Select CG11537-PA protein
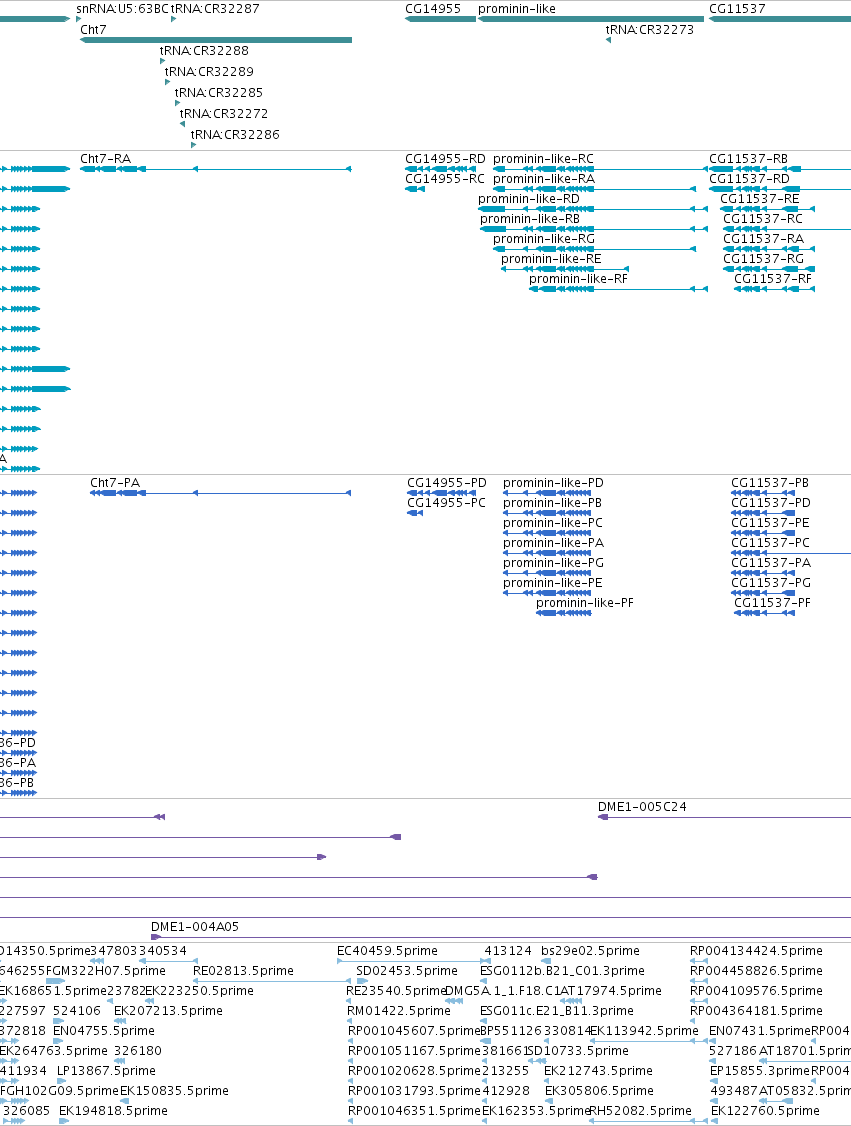 point(771,563)
